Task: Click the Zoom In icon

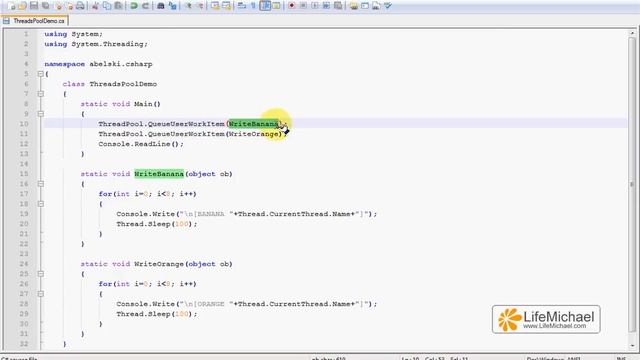Action: pos(188,6)
